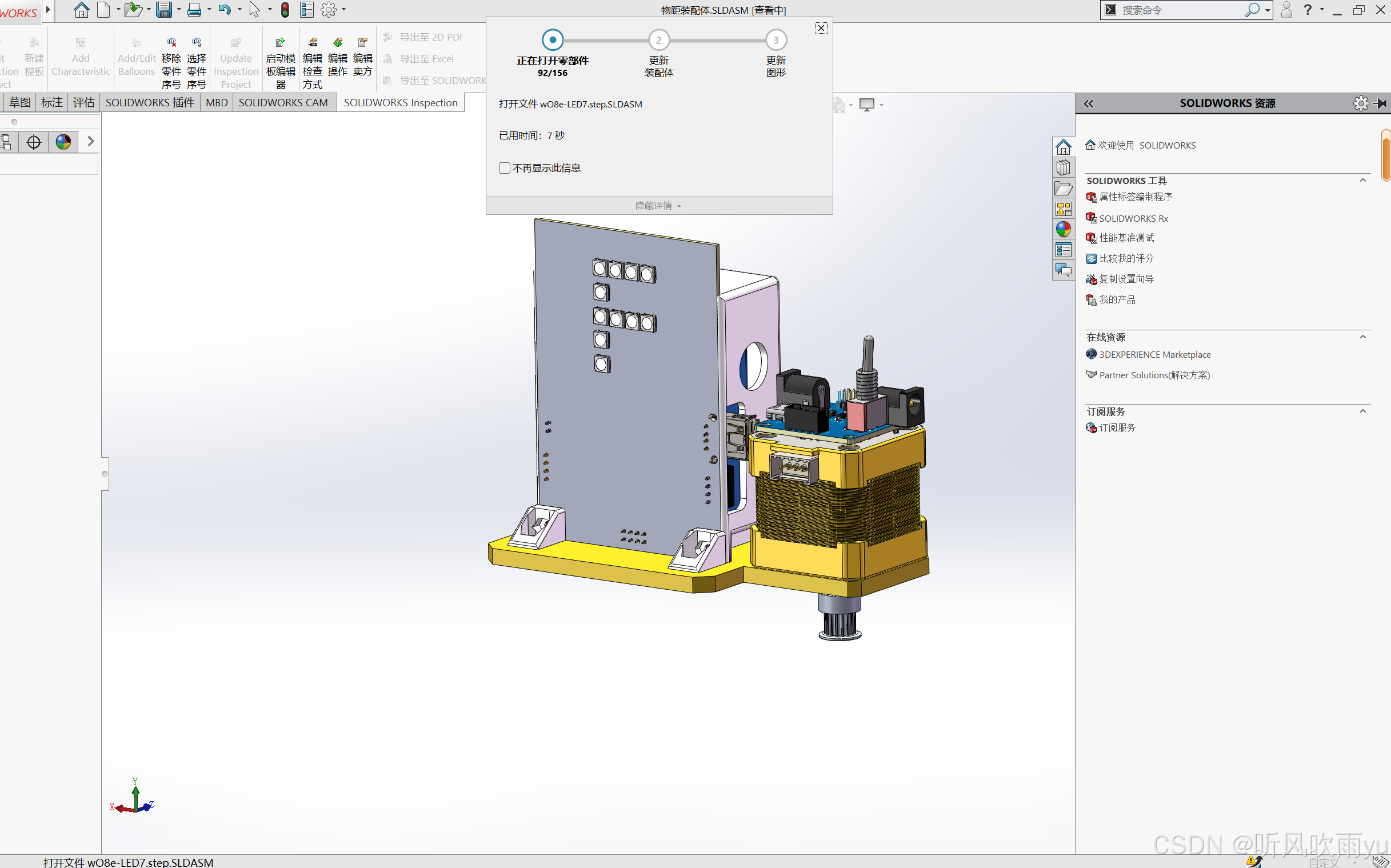Collapse the task pane with double chevron

pos(1089,103)
